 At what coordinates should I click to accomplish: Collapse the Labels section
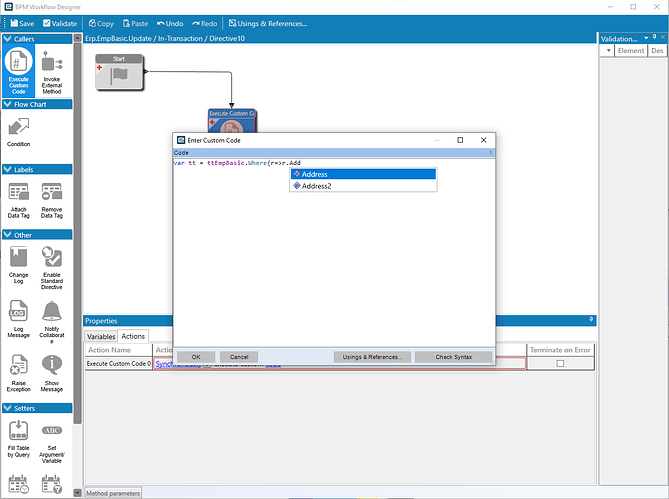click(x=7, y=169)
